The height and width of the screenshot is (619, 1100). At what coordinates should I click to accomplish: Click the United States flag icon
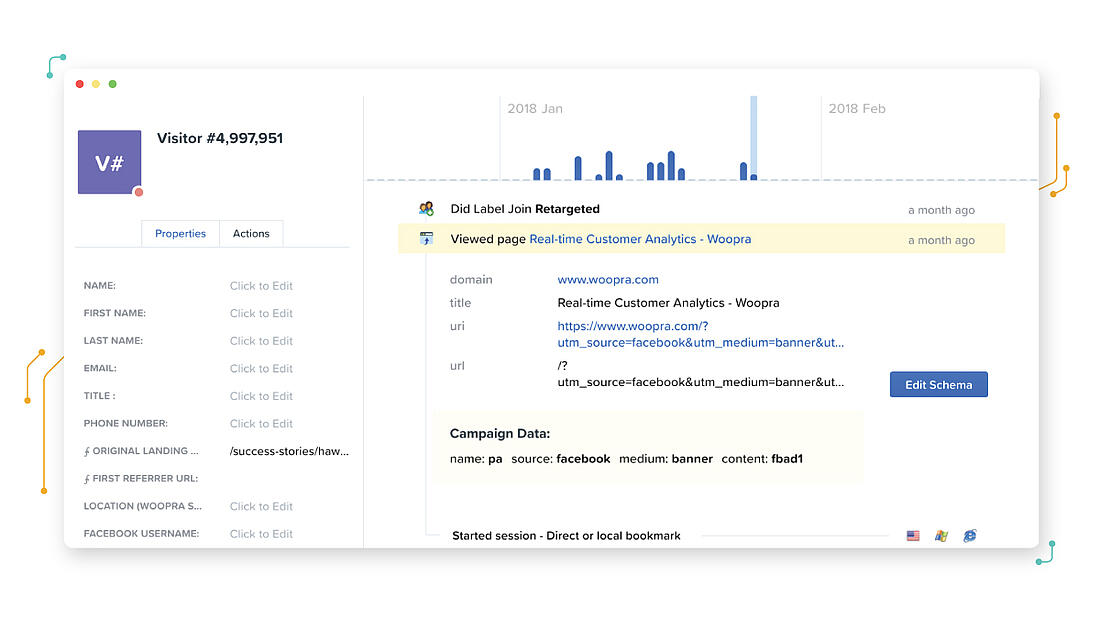(913, 535)
